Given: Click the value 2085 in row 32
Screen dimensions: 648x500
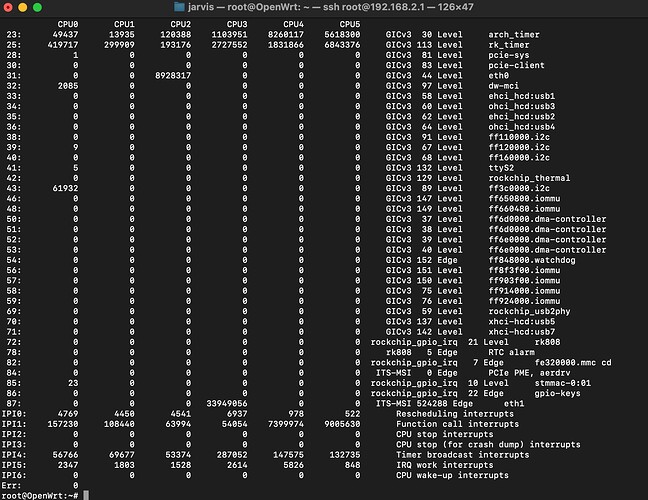Looking at the screenshot, I should tap(68, 86).
